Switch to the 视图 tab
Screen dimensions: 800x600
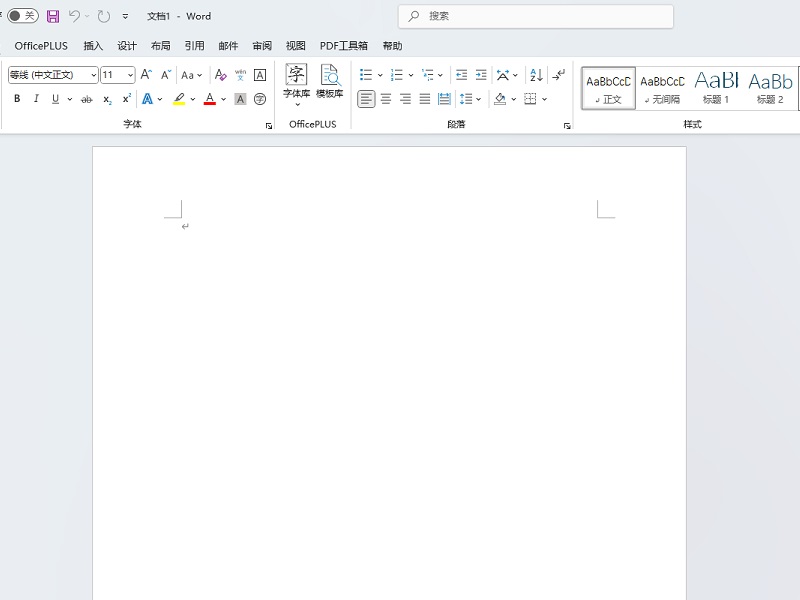(x=296, y=46)
